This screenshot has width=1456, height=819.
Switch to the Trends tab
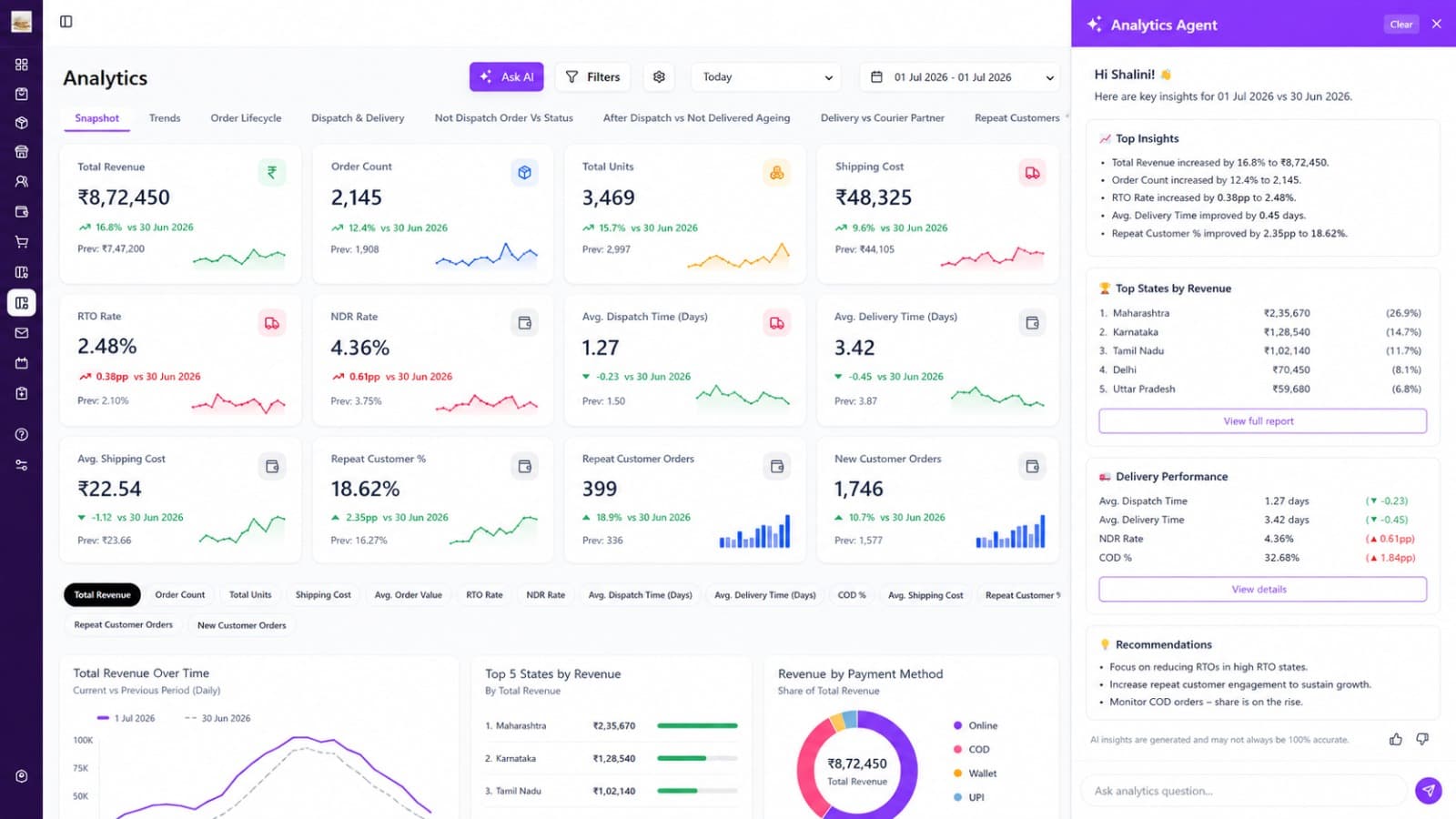(x=165, y=118)
